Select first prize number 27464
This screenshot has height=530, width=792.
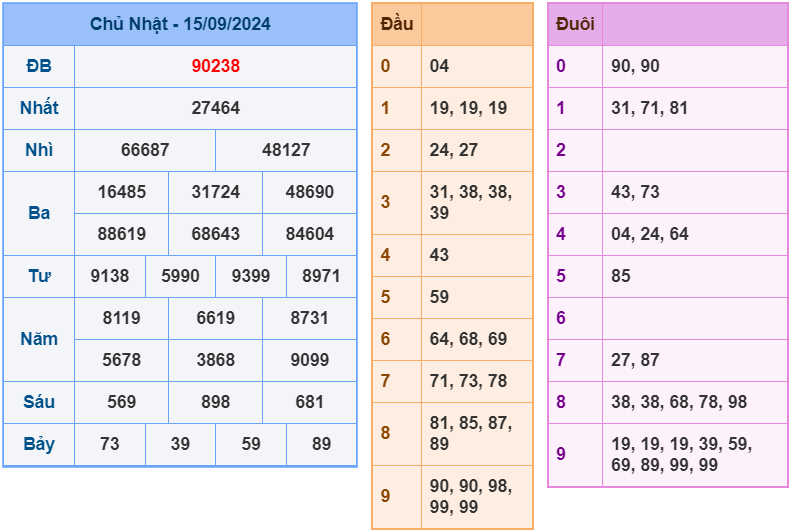tap(216, 108)
